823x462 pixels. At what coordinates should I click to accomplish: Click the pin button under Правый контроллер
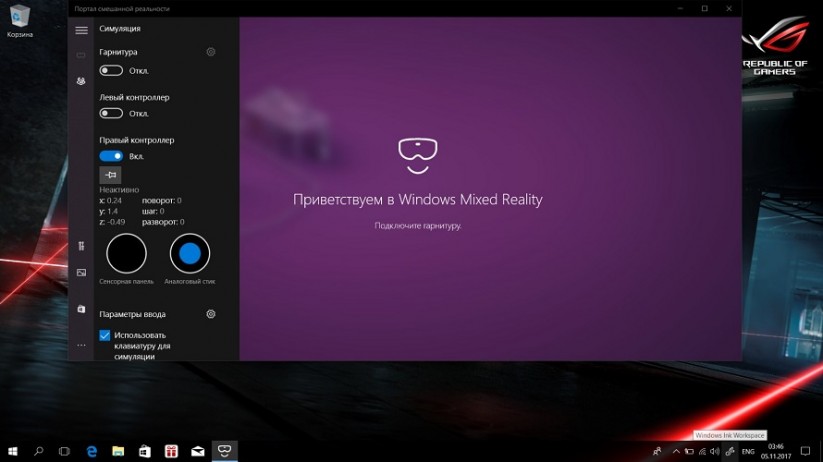(x=110, y=175)
